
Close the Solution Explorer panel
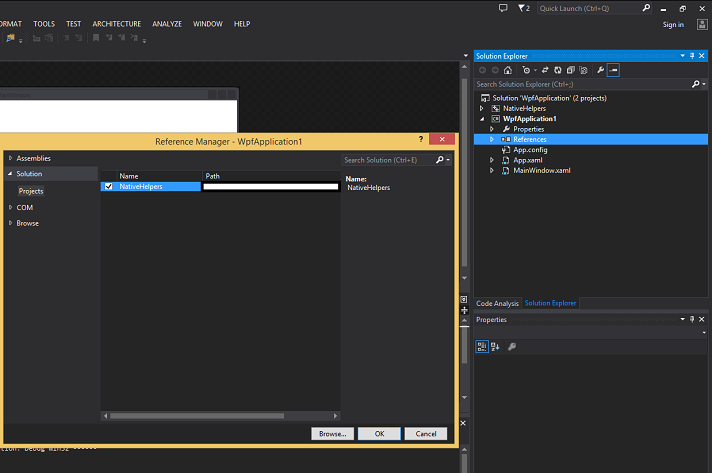pyautogui.click(x=702, y=56)
